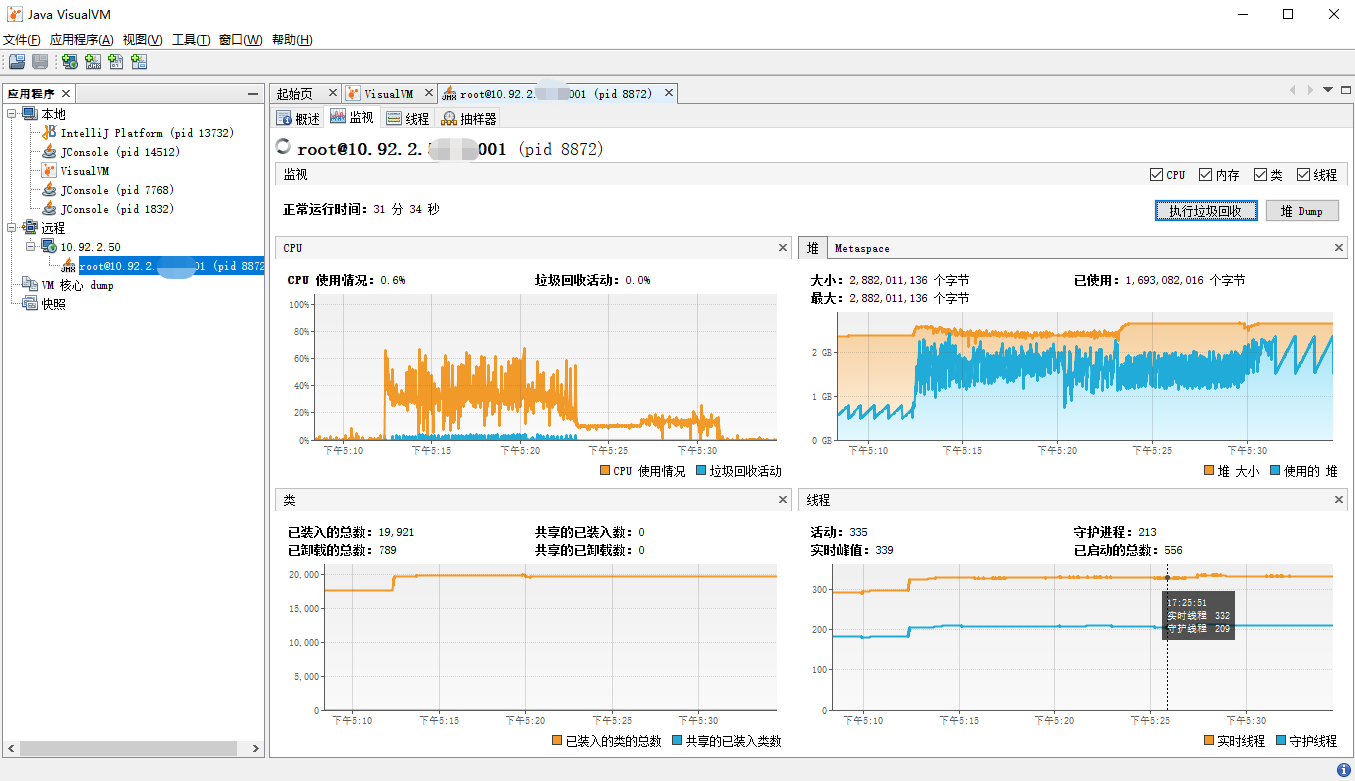Collapse the 远程 tree node

coord(9,227)
